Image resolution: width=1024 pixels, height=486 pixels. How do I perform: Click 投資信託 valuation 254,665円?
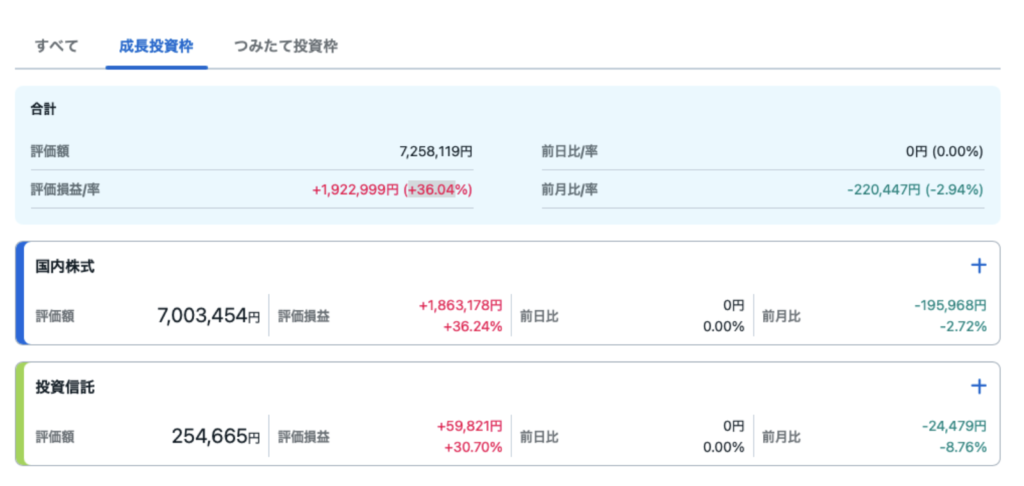coord(215,436)
